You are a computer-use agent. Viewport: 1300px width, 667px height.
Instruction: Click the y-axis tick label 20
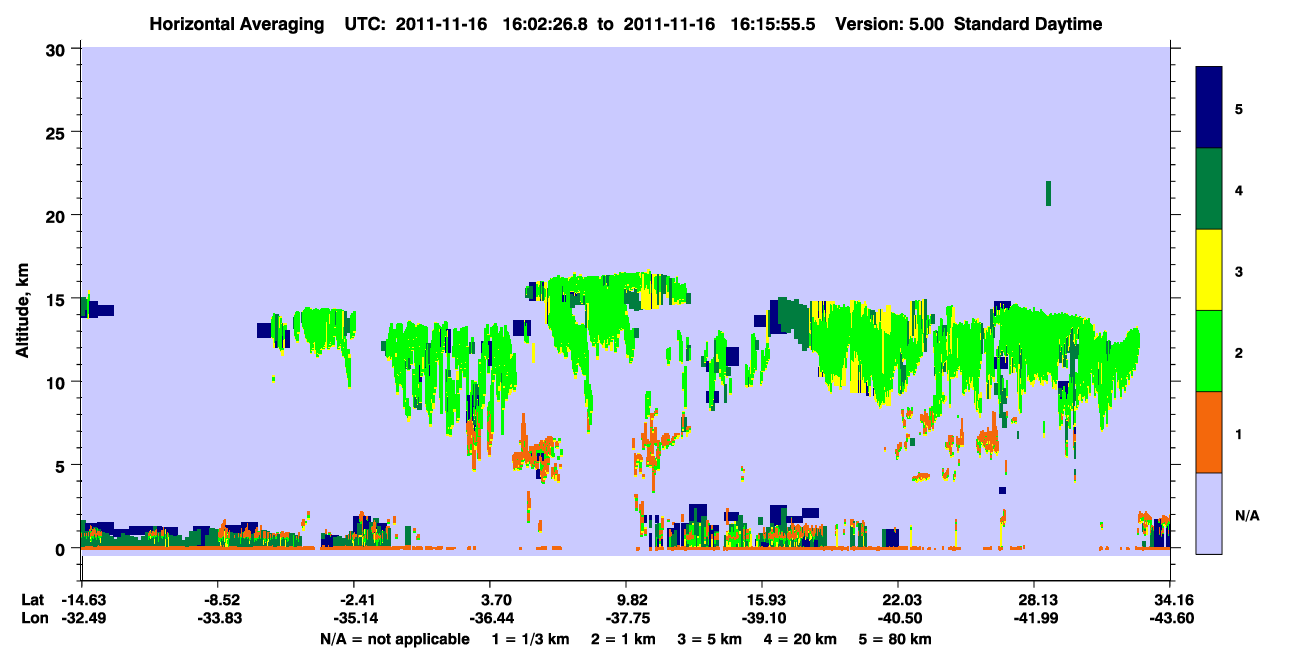pos(57,215)
